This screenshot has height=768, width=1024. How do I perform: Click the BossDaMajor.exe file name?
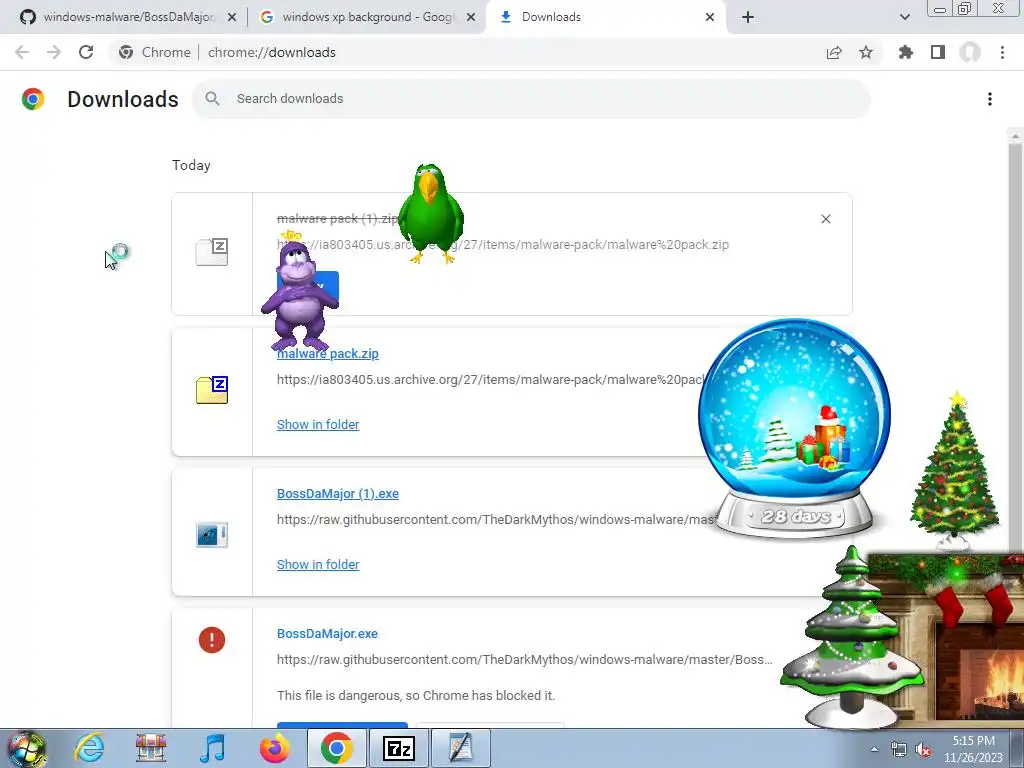(x=327, y=633)
